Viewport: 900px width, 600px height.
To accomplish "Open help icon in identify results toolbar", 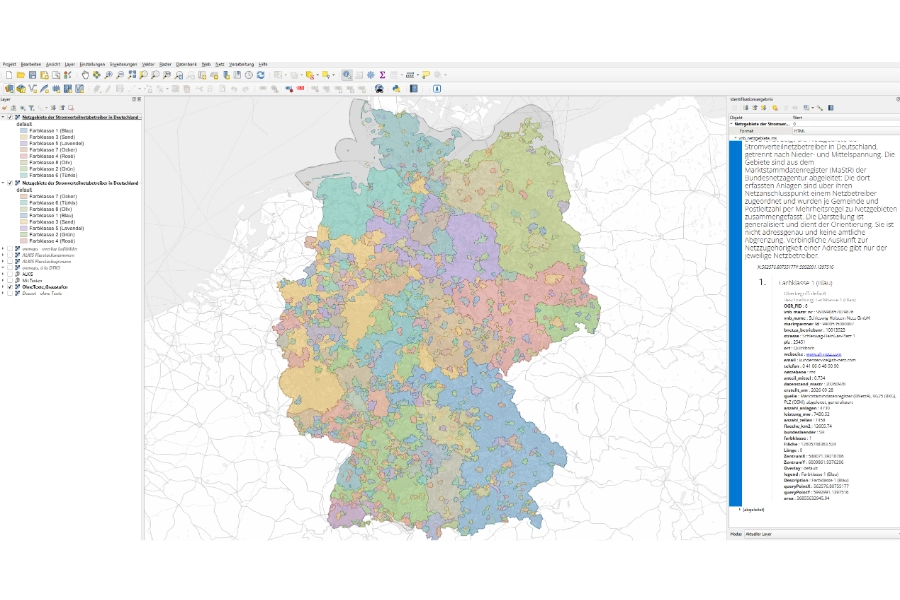I will [831, 107].
